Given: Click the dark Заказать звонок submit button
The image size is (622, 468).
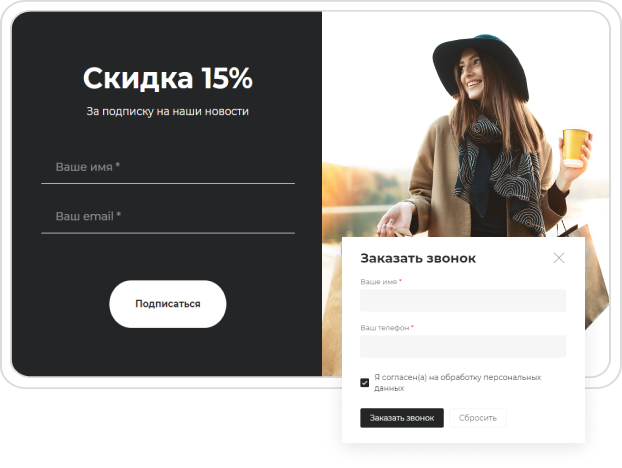Looking at the screenshot, I should pos(402,418).
